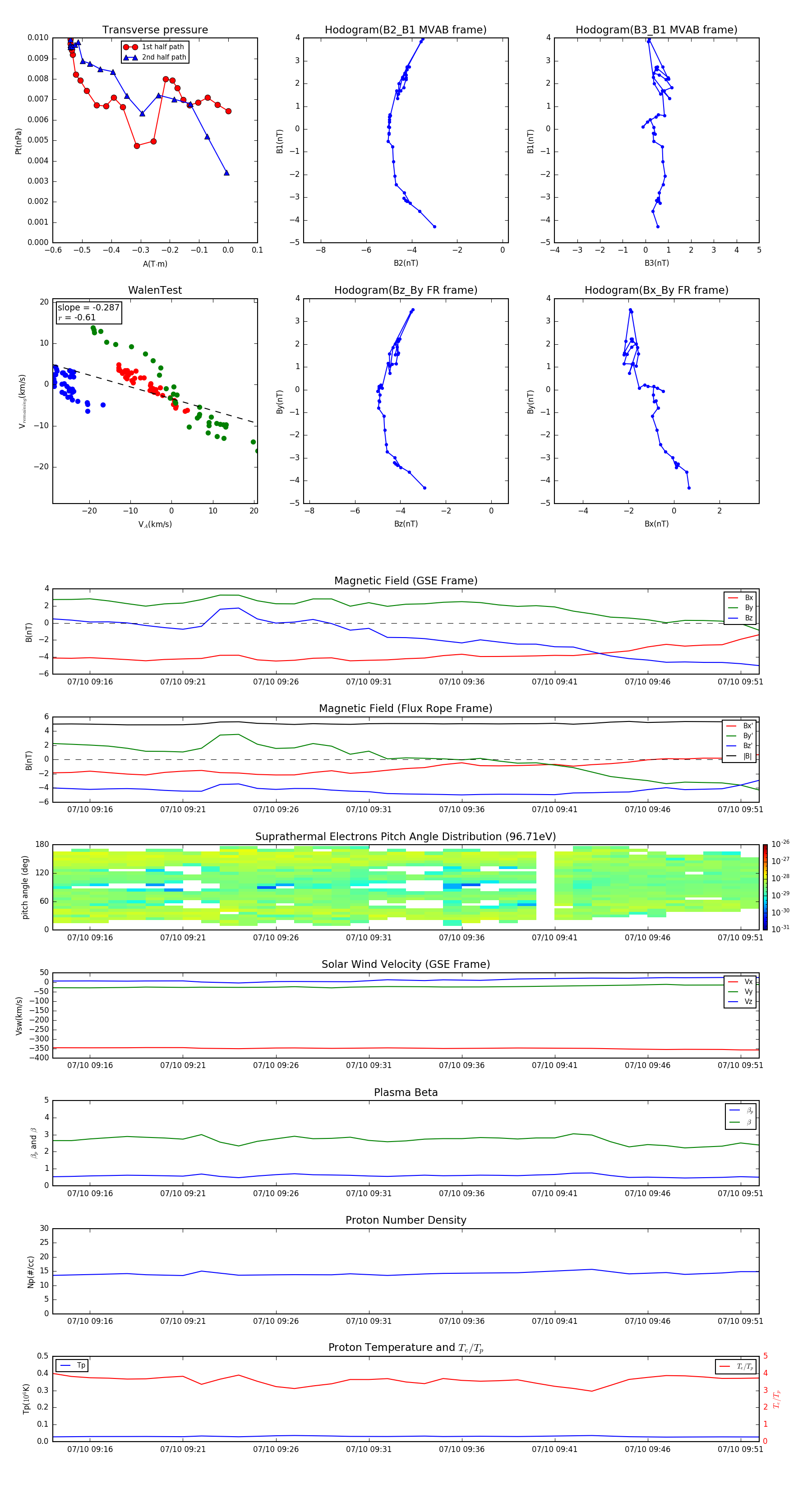This screenshot has height=1489, width=812.
Task: Click '07/10 09:41' tick under Proton Number Density
Action: [x=554, y=1321]
